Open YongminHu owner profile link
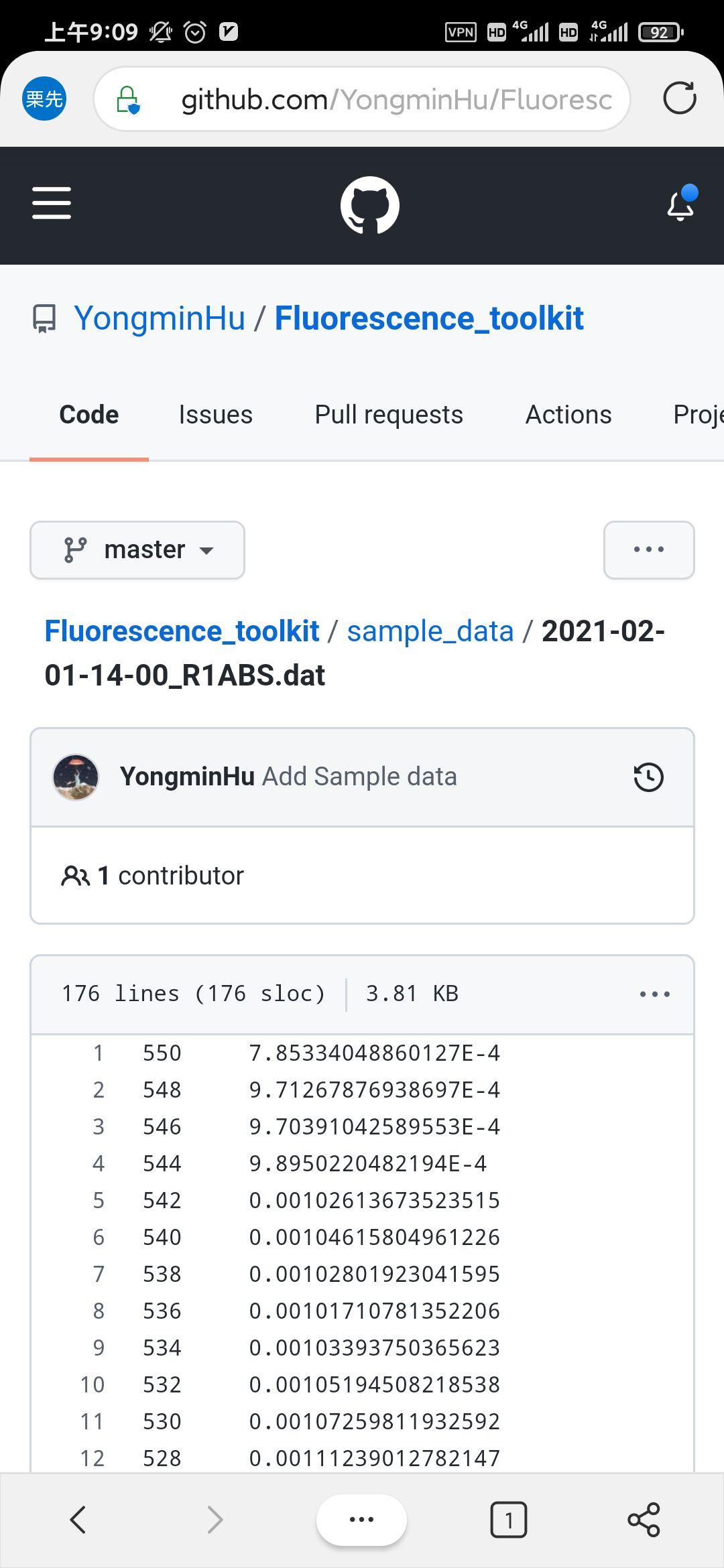Screen dimensions: 724x1568 coord(160,318)
